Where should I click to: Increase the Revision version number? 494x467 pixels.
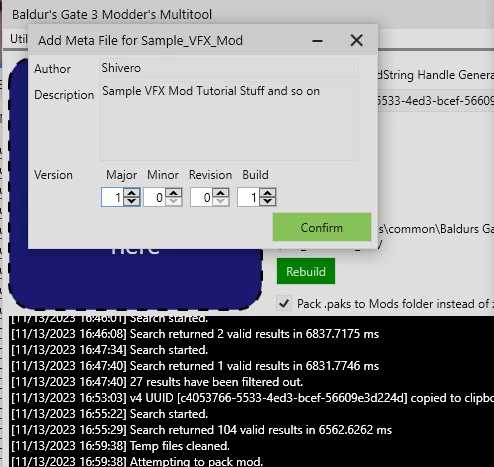click(x=221, y=193)
